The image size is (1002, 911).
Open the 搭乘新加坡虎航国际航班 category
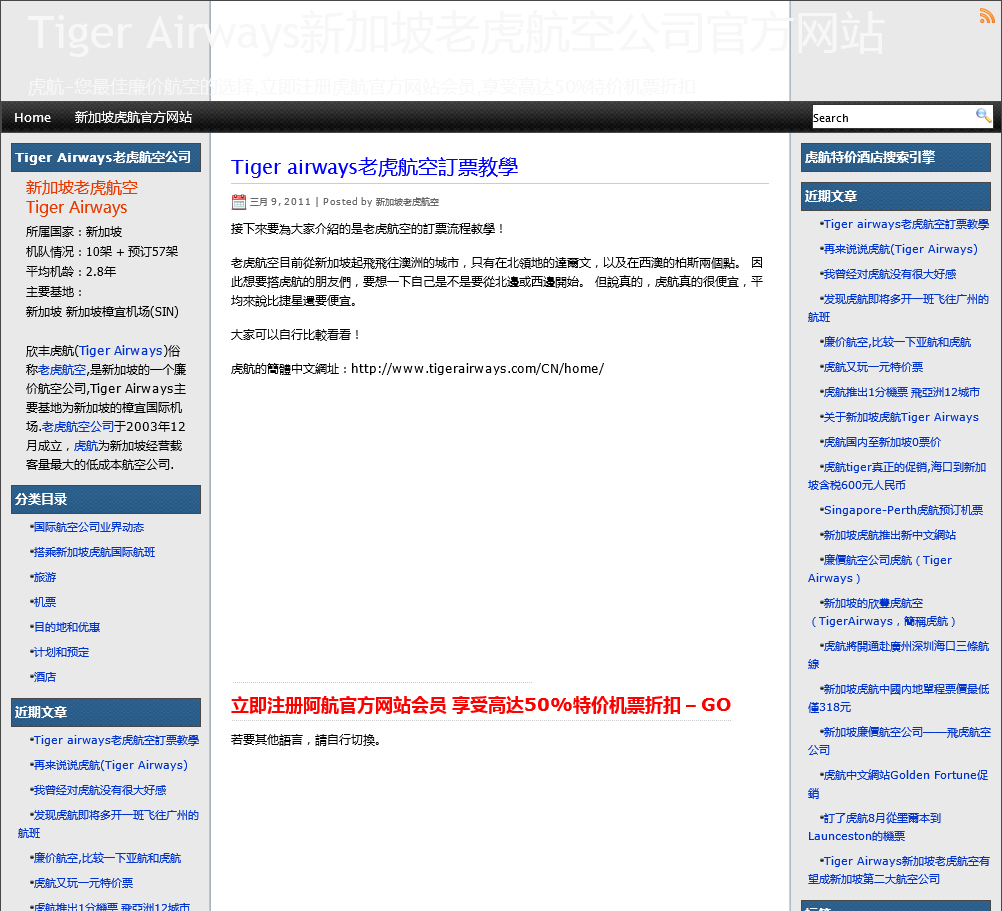click(95, 552)
